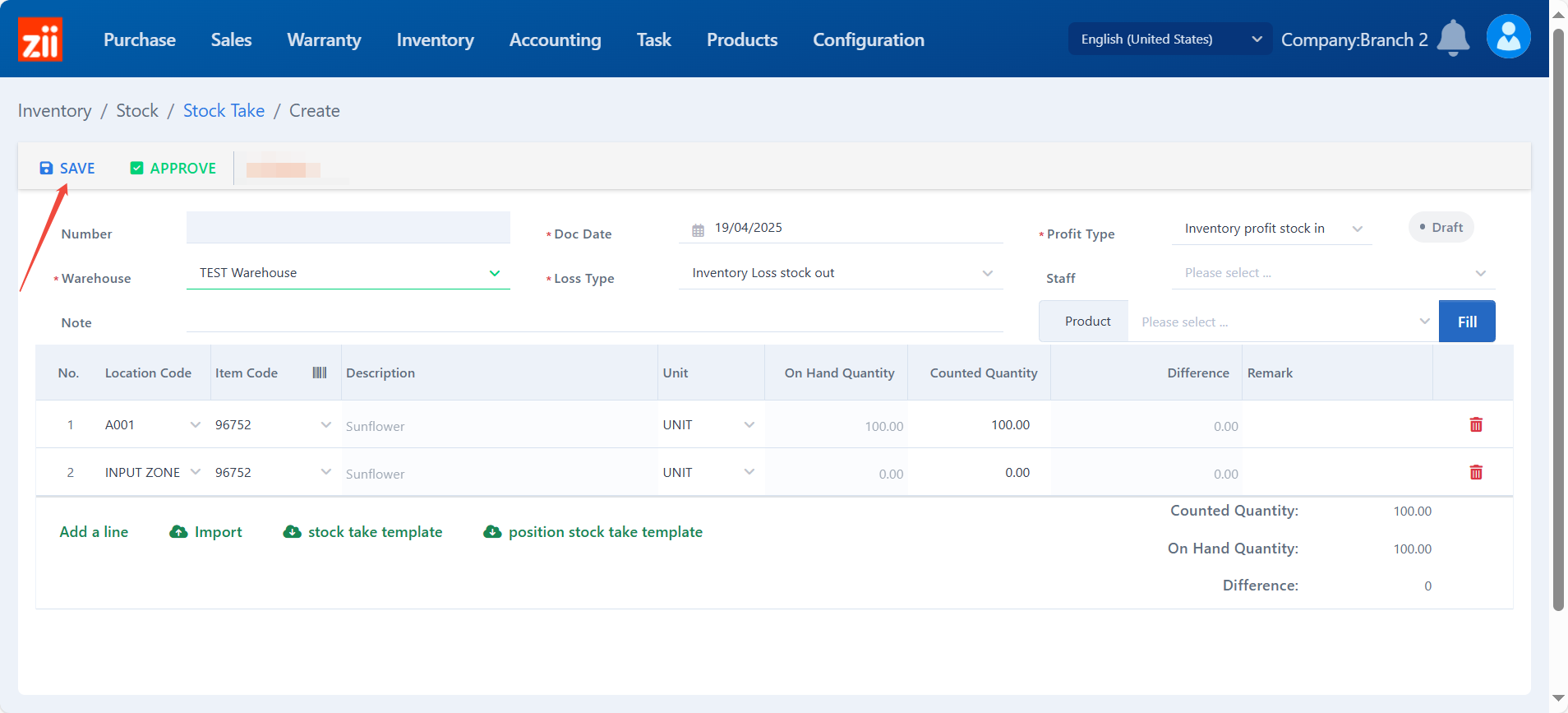
Task: Open the Loss Type dropdown
Action: (987, 273)
